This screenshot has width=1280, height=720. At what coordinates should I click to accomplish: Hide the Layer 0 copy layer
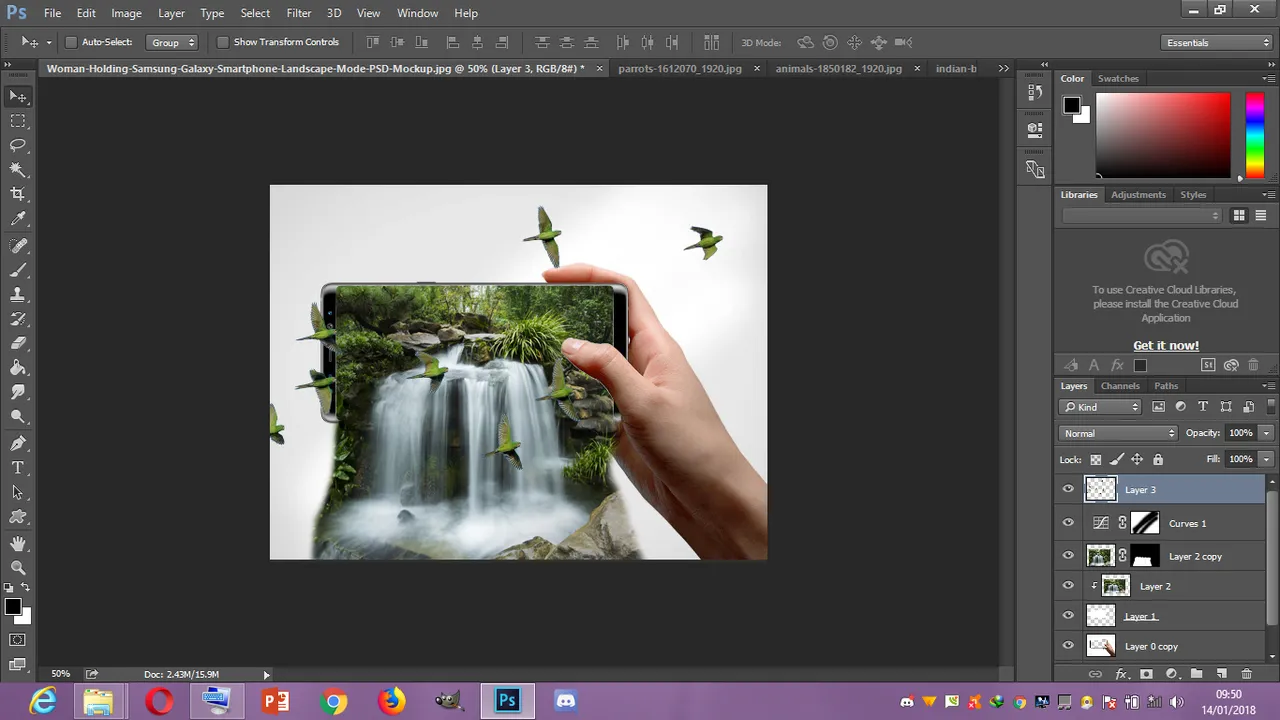(x=1068, y=646)
